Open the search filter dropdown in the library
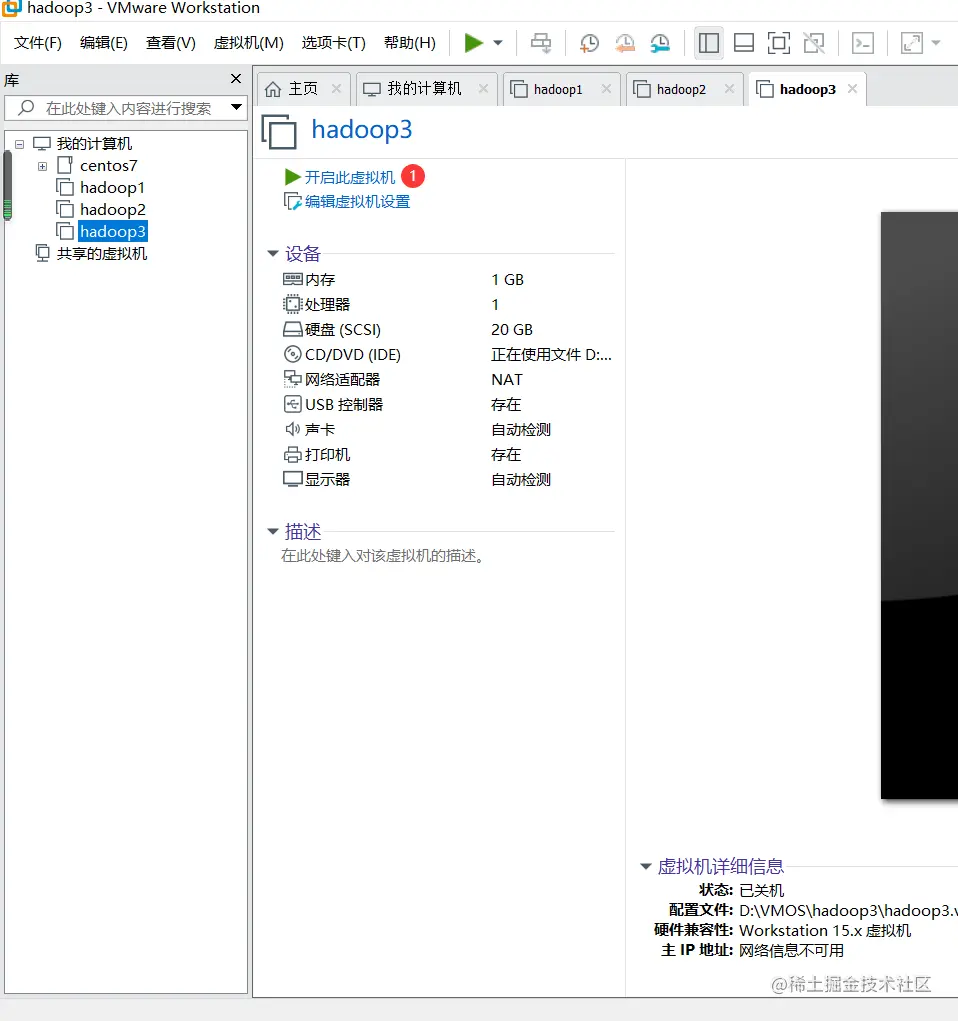958x1021 pixels. [x=236, y=108]
